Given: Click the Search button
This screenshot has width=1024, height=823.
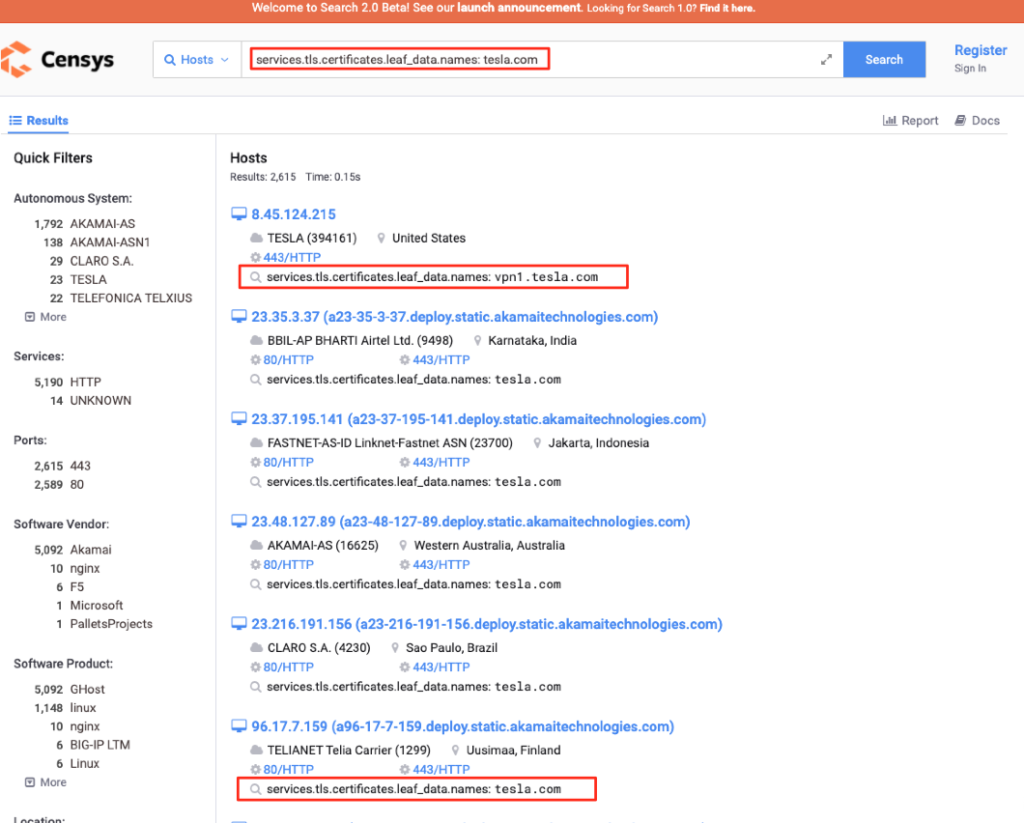Looking at the screenshot, I should (x=884, y=59).
